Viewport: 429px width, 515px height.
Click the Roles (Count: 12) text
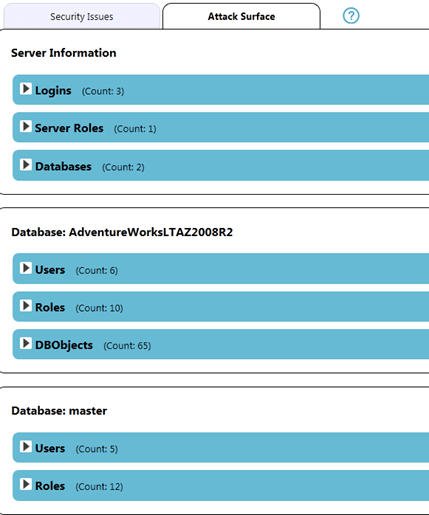coord(99,487)
